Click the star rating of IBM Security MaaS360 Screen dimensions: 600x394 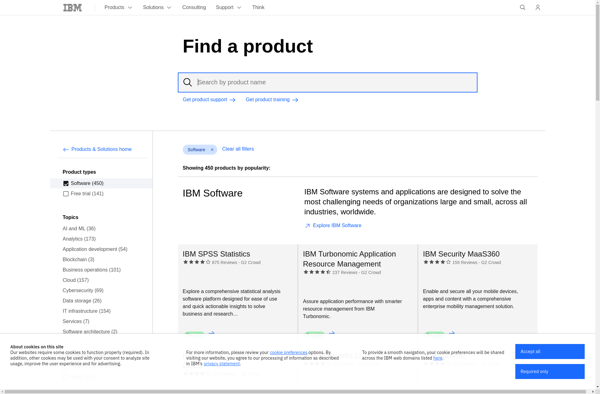point(437,262)
